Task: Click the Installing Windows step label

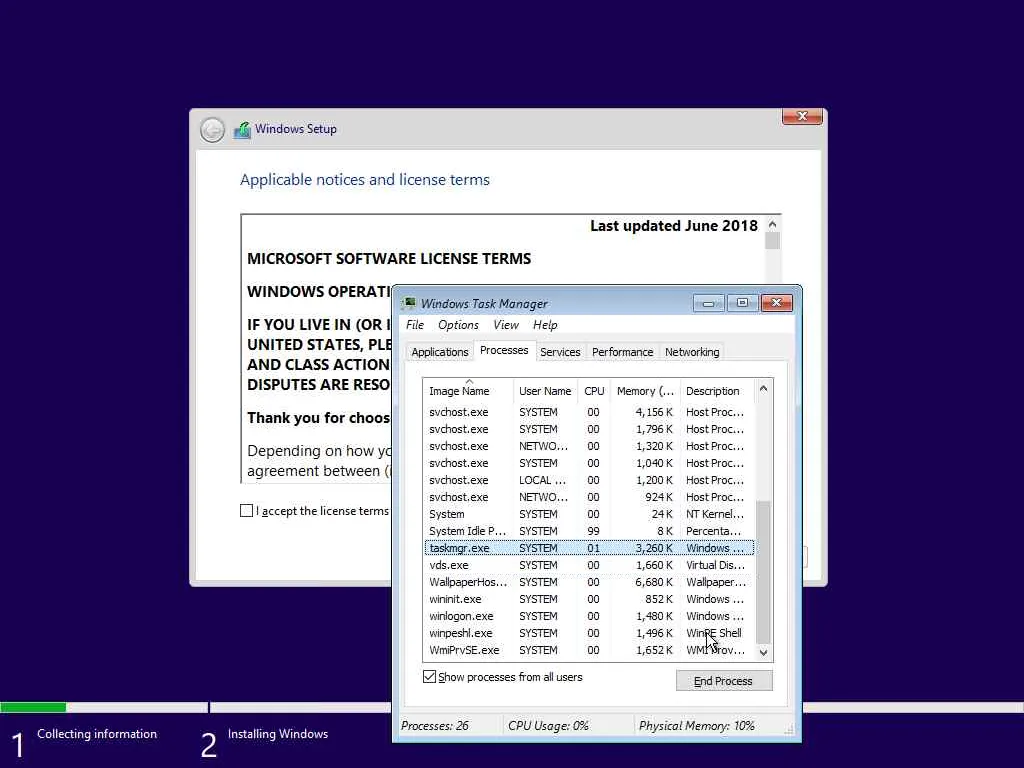Action: [x=278, y=734]
